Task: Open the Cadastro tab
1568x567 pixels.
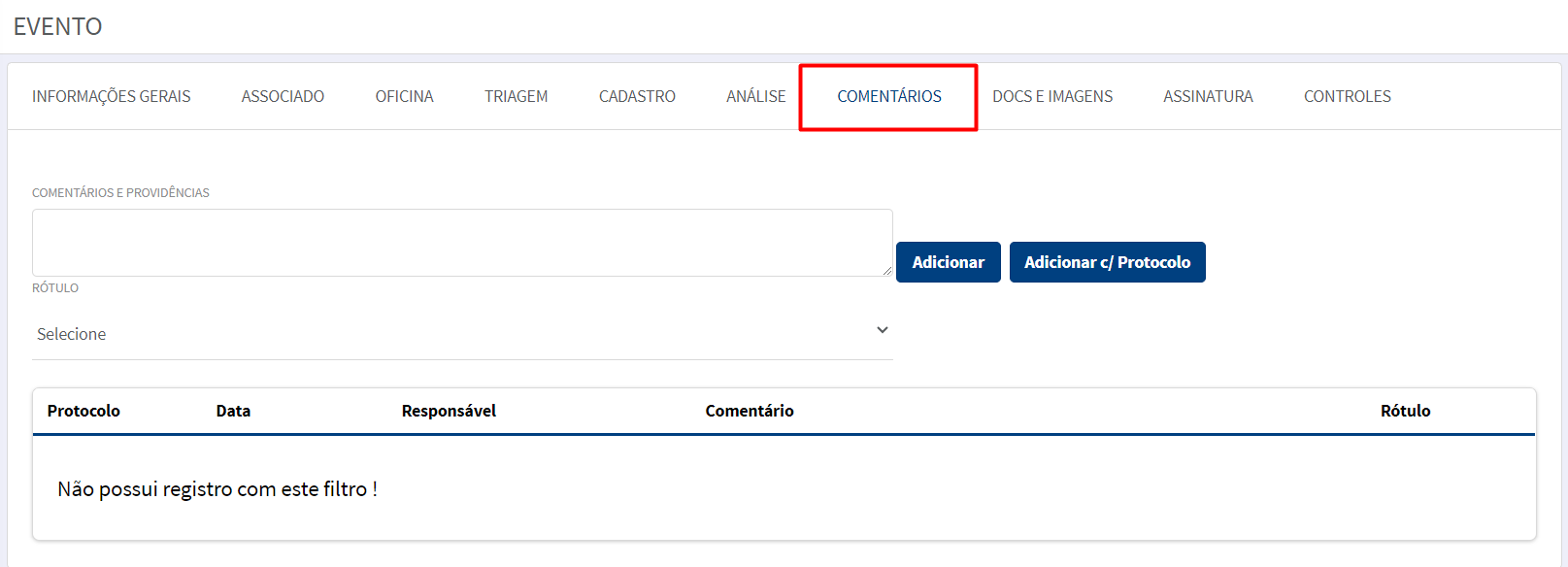Action: [637, 96]
